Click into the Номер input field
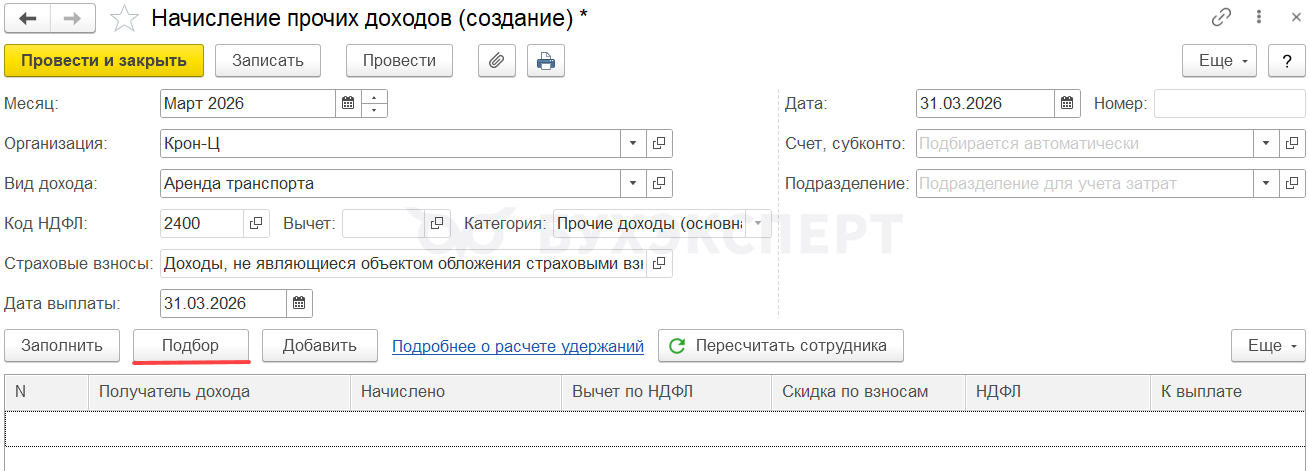 coord(1228,103)
